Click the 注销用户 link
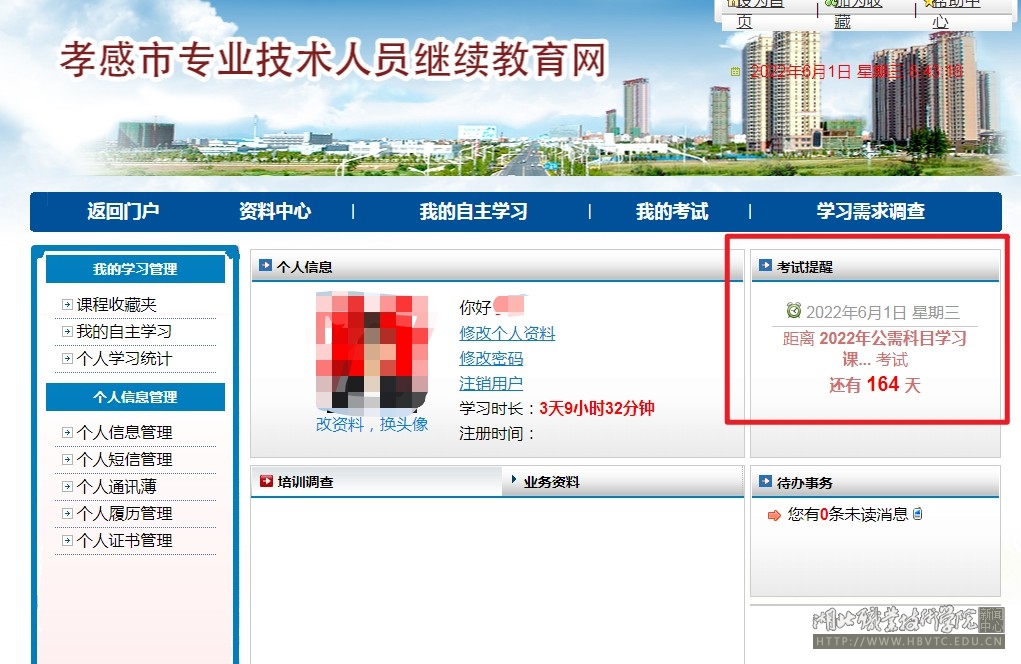 [x=491, y=383]
